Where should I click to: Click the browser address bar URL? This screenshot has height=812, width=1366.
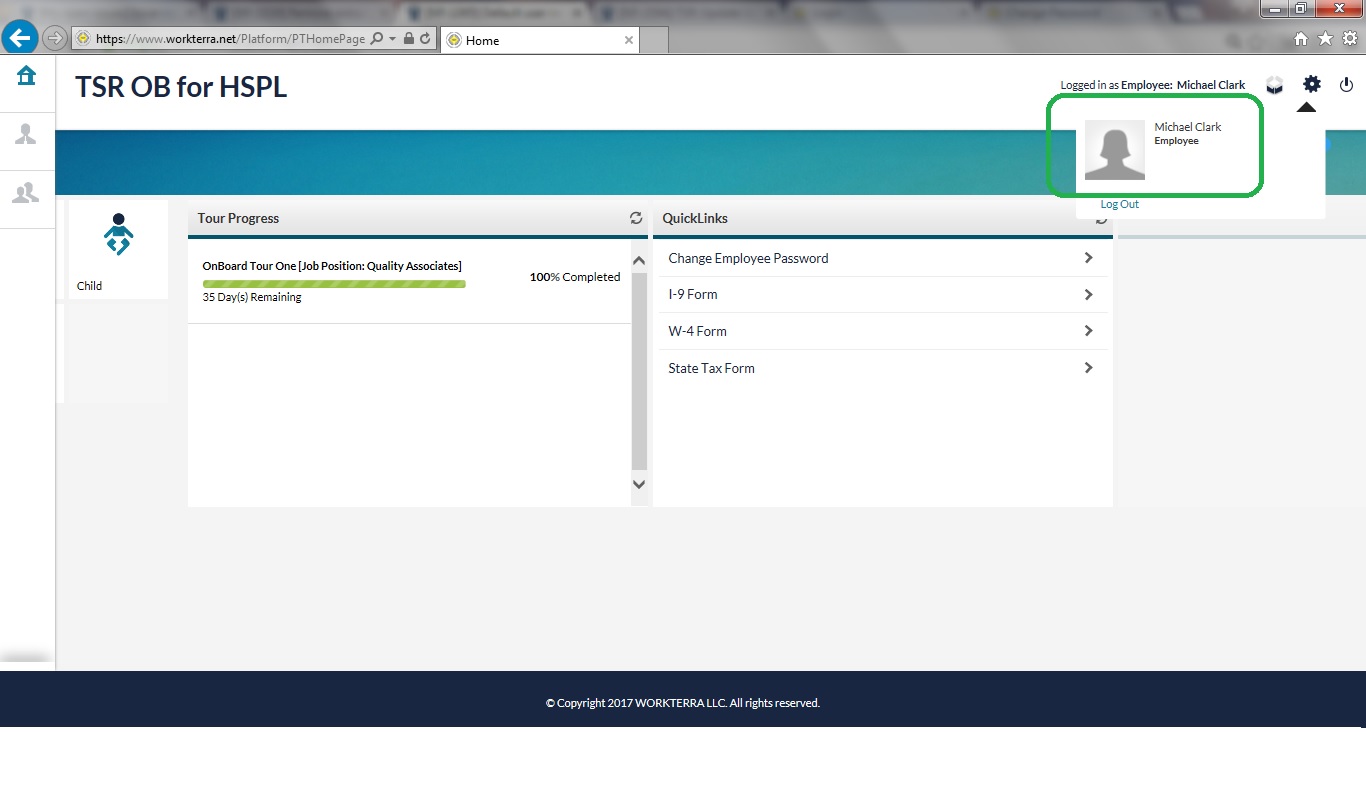click(x=230, y=39)
